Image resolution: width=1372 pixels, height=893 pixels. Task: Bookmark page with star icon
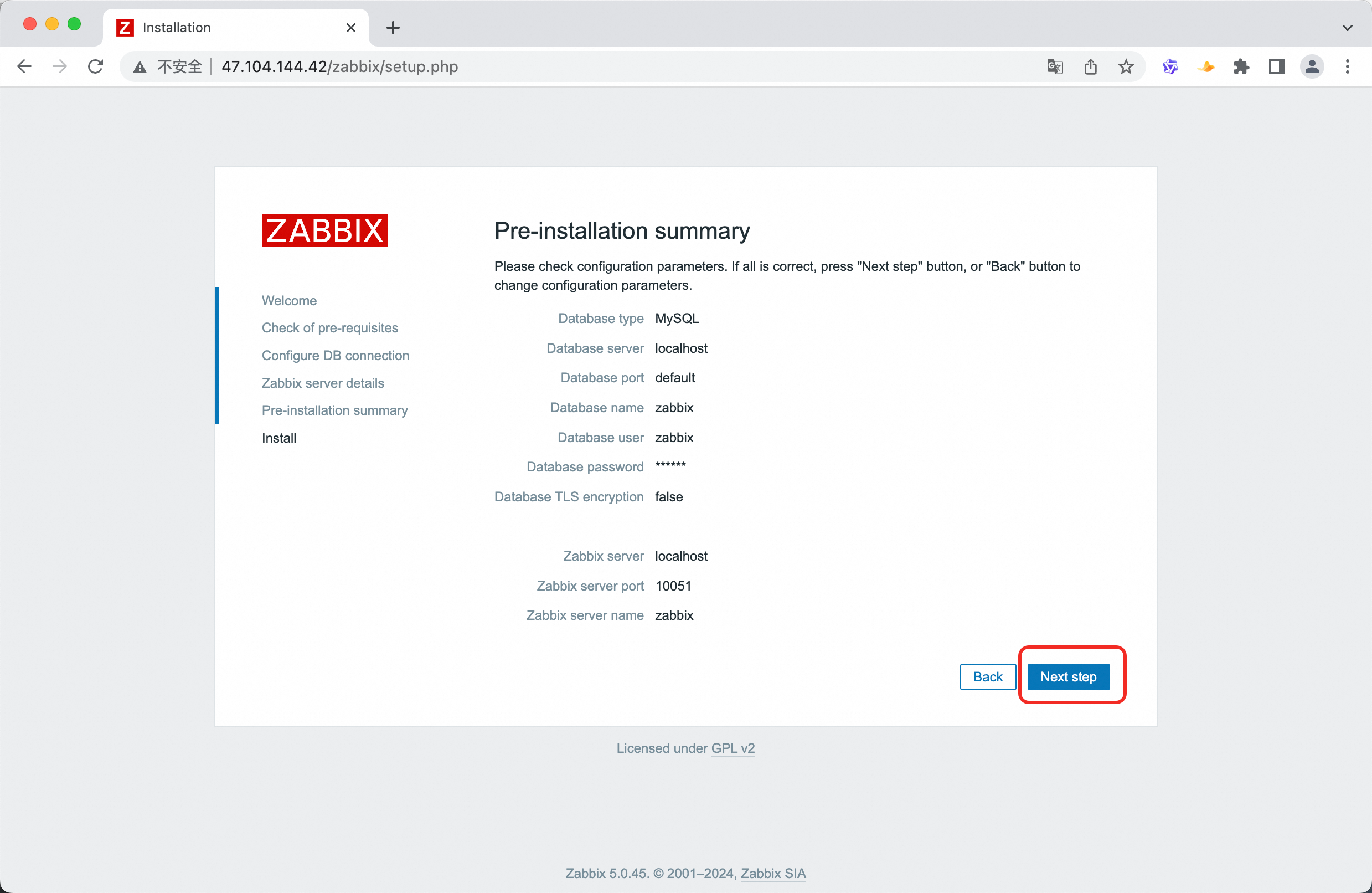pyautogui.click(x=1125, y=66)
